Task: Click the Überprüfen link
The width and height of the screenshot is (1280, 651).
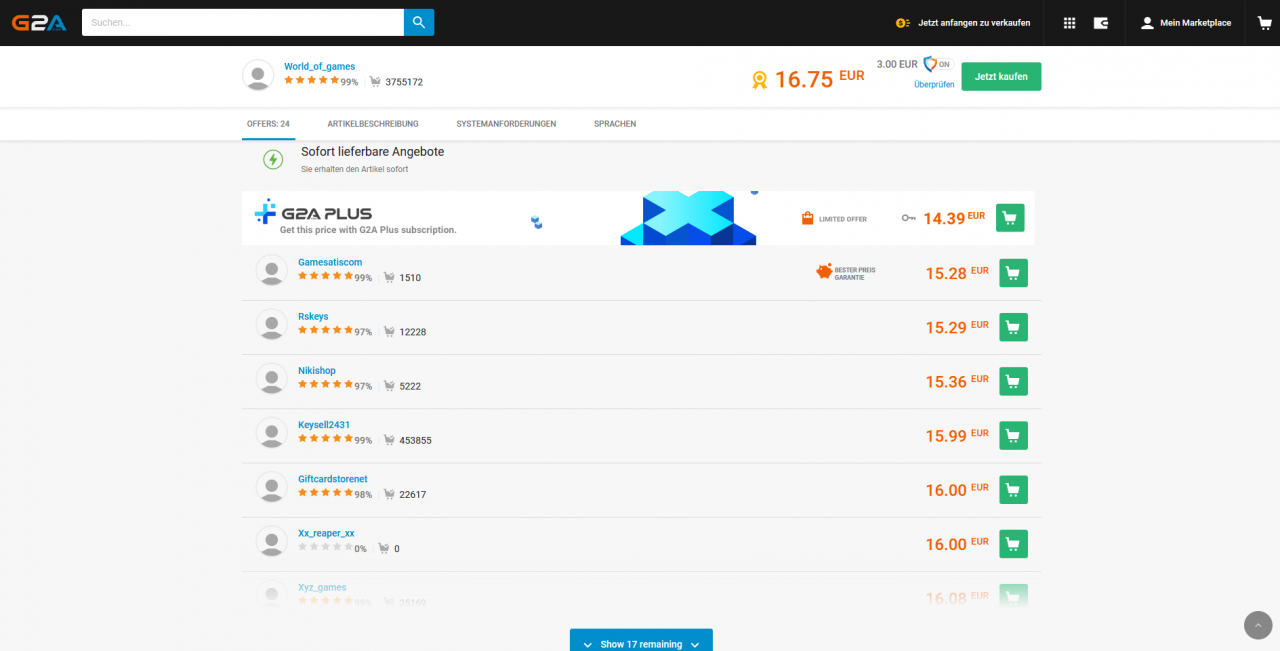Action: tap(934, 85)
